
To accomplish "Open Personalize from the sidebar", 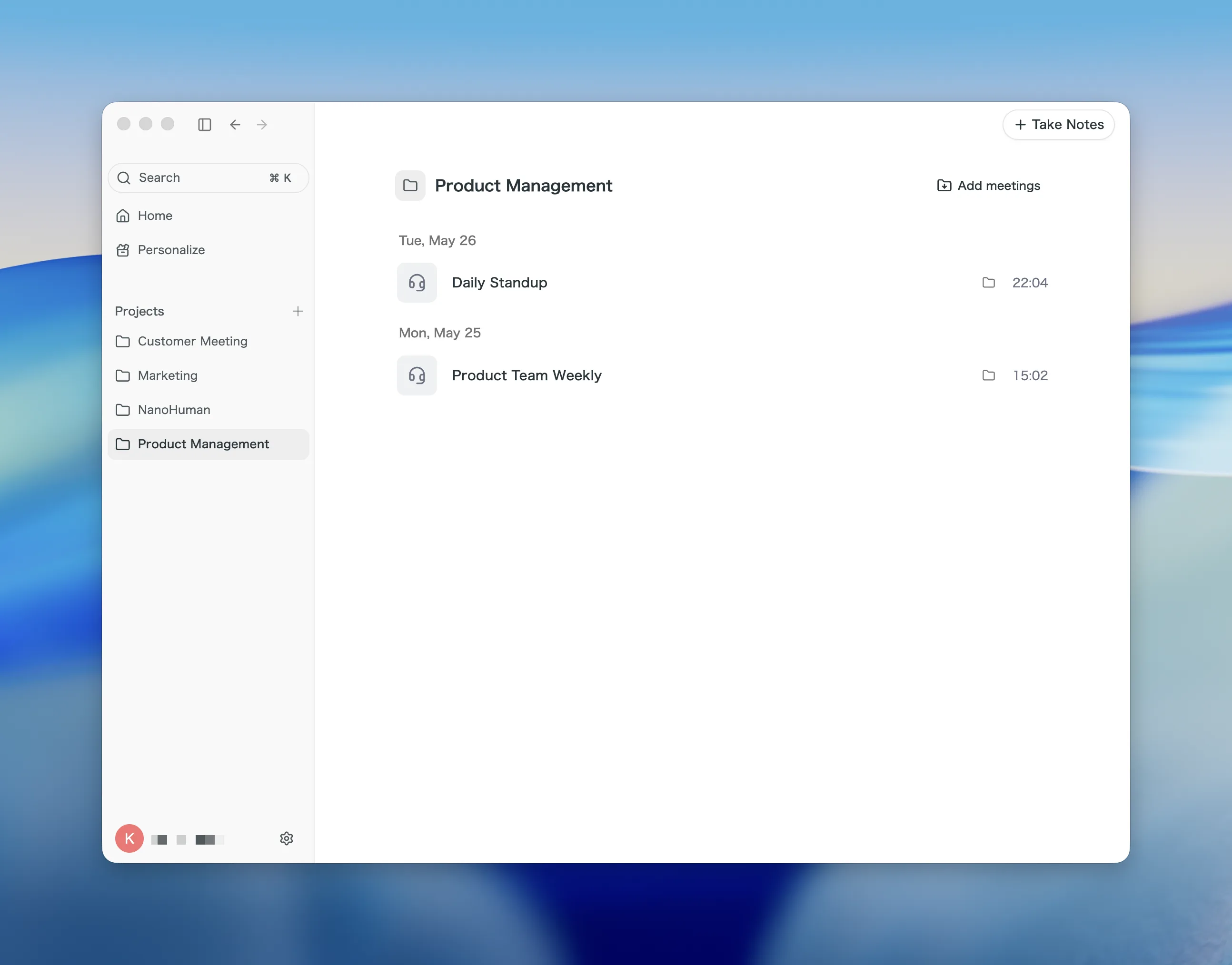I will (x=209, y=250).
